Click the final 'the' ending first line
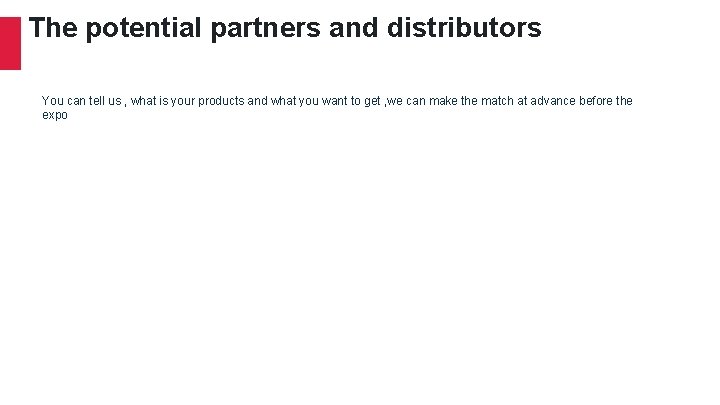The height and width of the screenshot is (405, 720). click(x=624, y=101)
